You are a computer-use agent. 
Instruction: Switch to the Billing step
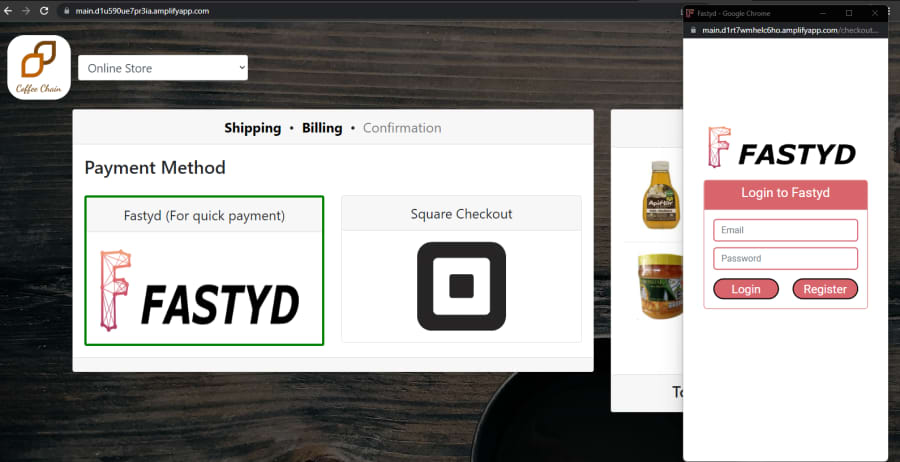(322, 128)
